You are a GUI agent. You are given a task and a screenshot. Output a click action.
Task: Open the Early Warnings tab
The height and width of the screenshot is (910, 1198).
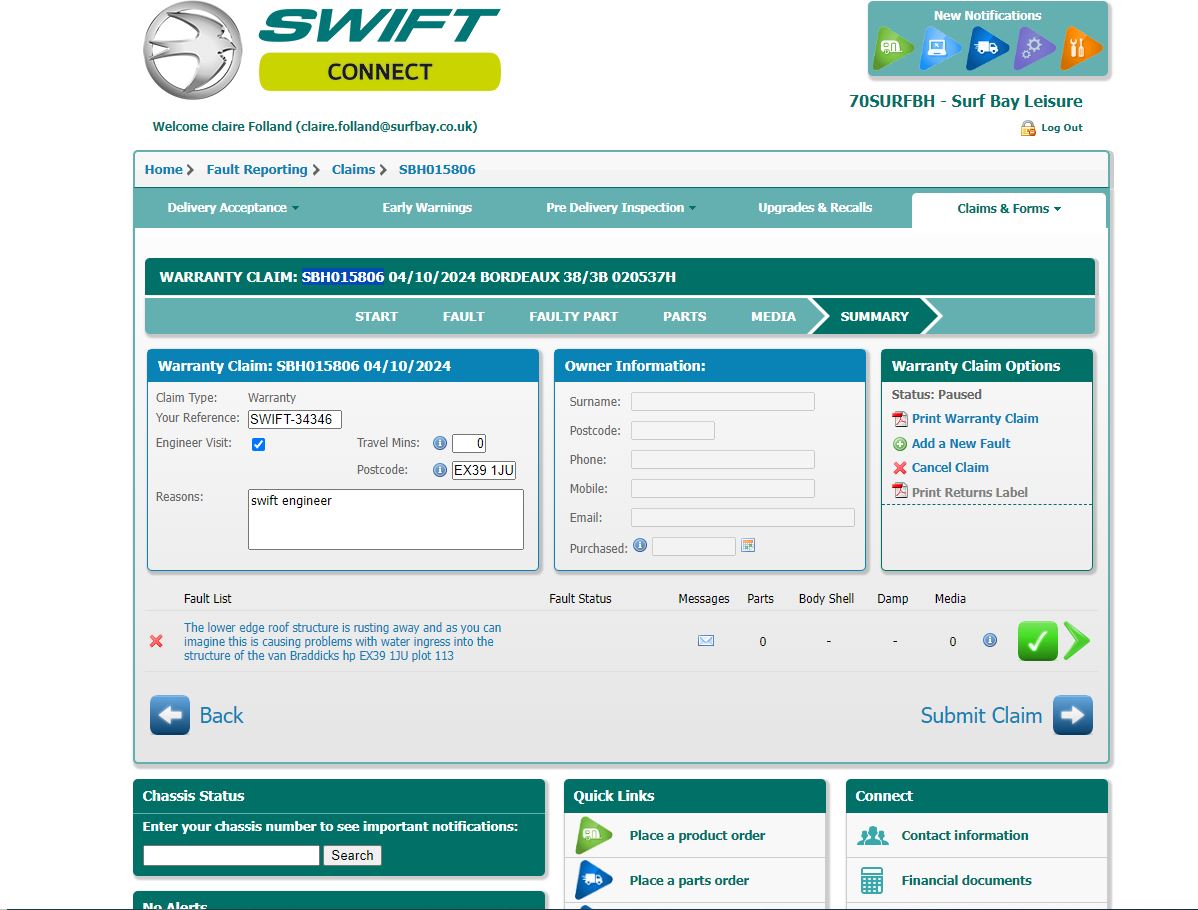pos(427,208)
